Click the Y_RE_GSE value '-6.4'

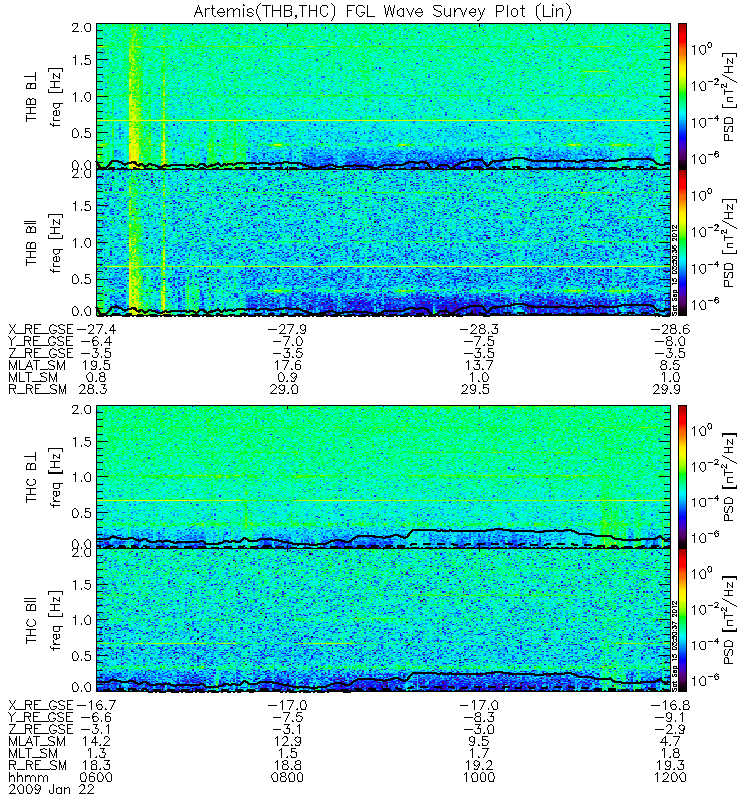point(96,341)
